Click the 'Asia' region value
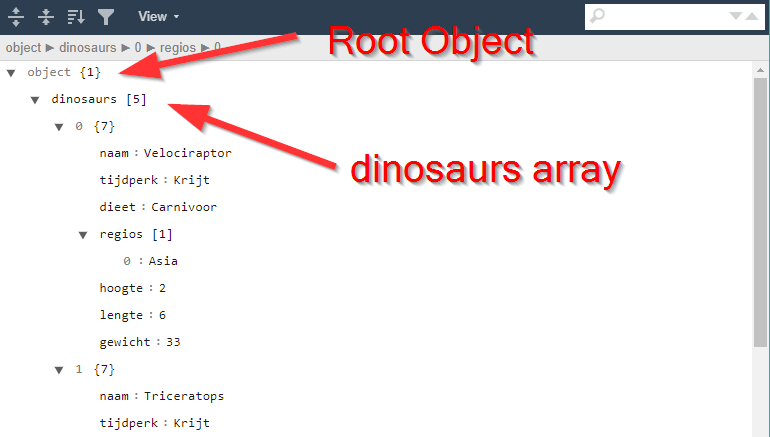Screen dimensions: 770x437 tap(163, 261)
